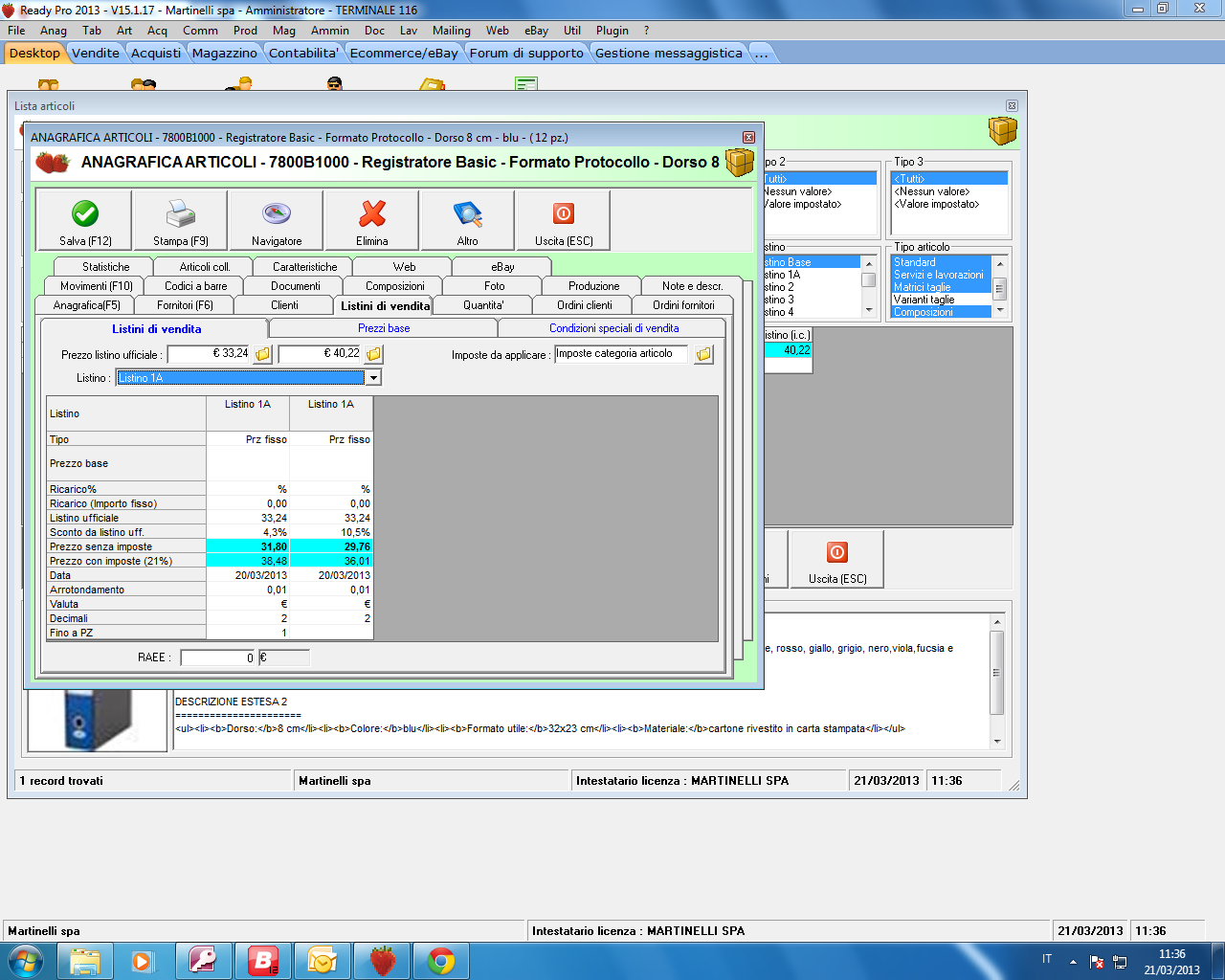Exit the article form via Uscita (ESC)
The height and width of the screenshot is (980, 1225).
(564, 220)
